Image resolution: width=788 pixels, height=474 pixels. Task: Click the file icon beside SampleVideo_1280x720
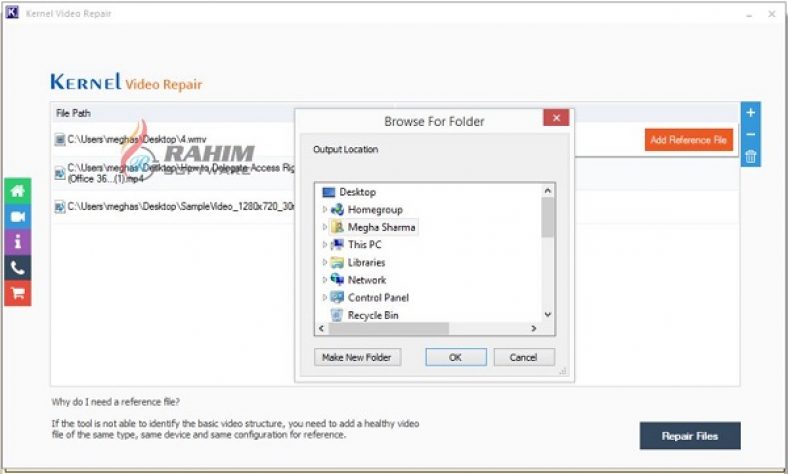tap(60, 207)
